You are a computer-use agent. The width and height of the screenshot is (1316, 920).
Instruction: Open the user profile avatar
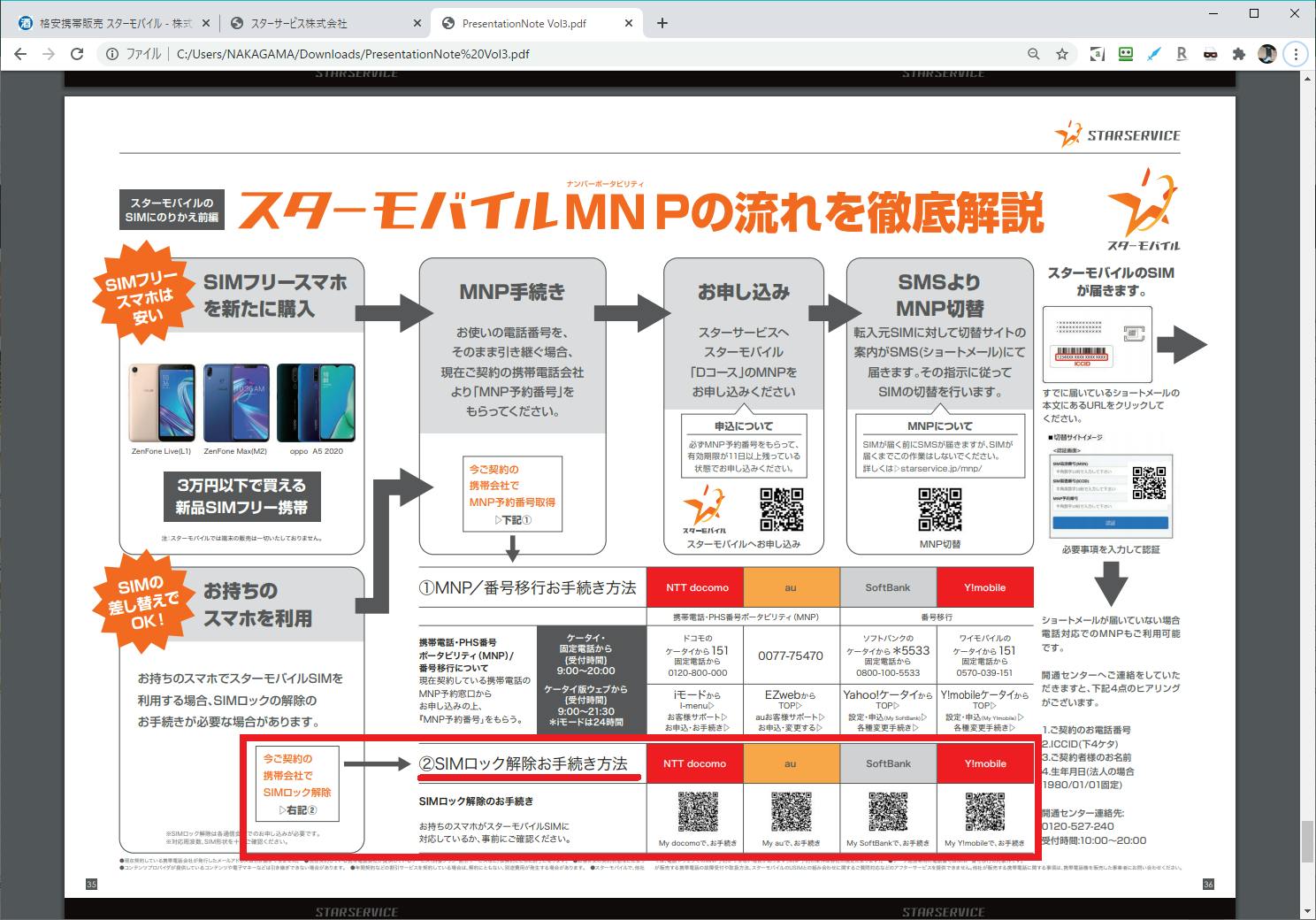point(1266,54)
